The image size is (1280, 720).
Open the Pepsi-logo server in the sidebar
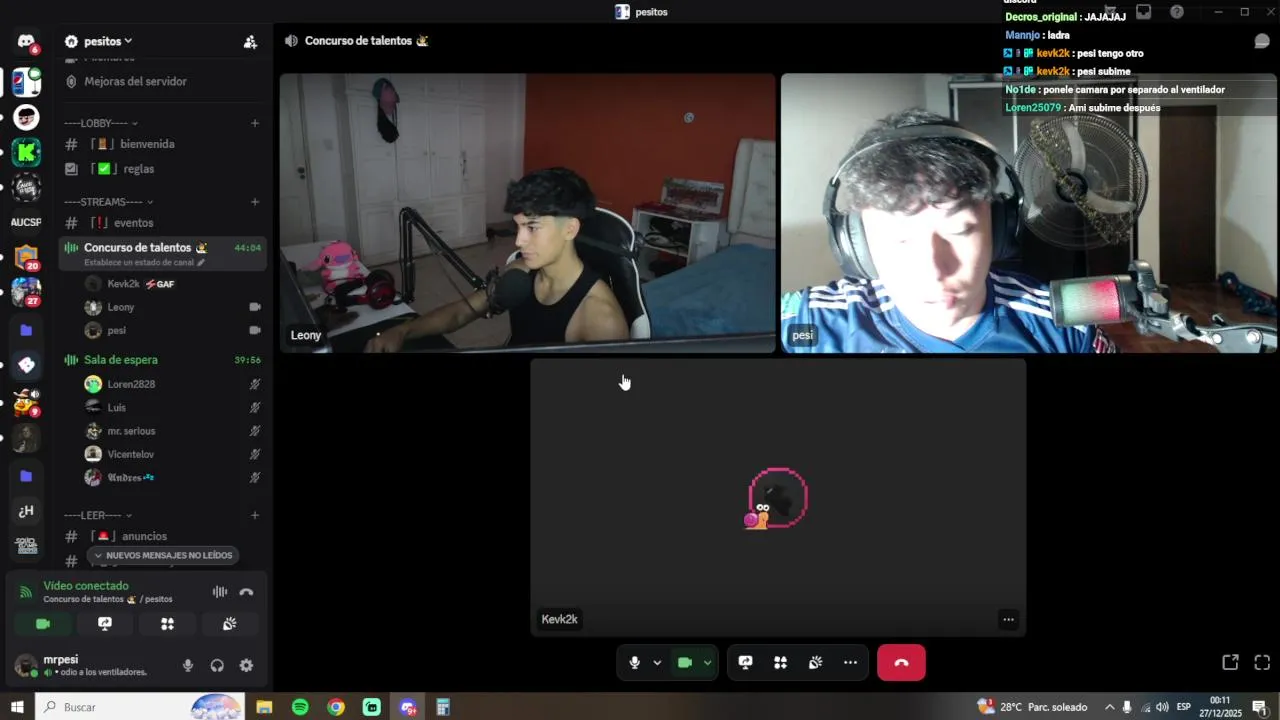point(26,80)
